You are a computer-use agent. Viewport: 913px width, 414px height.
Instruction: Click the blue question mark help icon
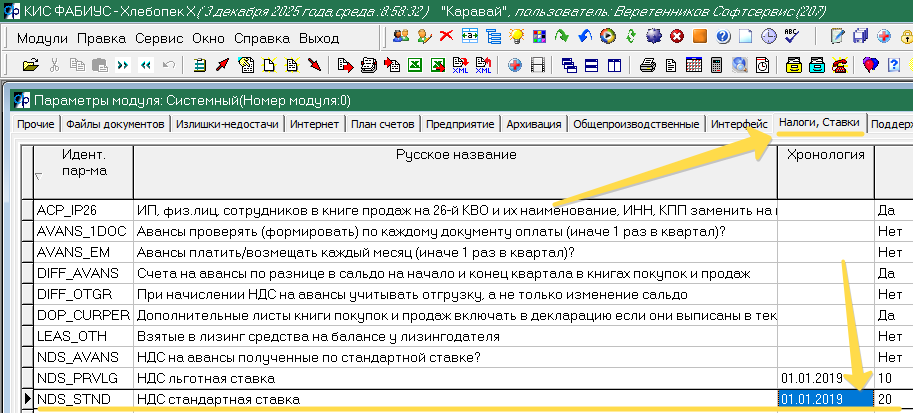(x=723, y=36)
